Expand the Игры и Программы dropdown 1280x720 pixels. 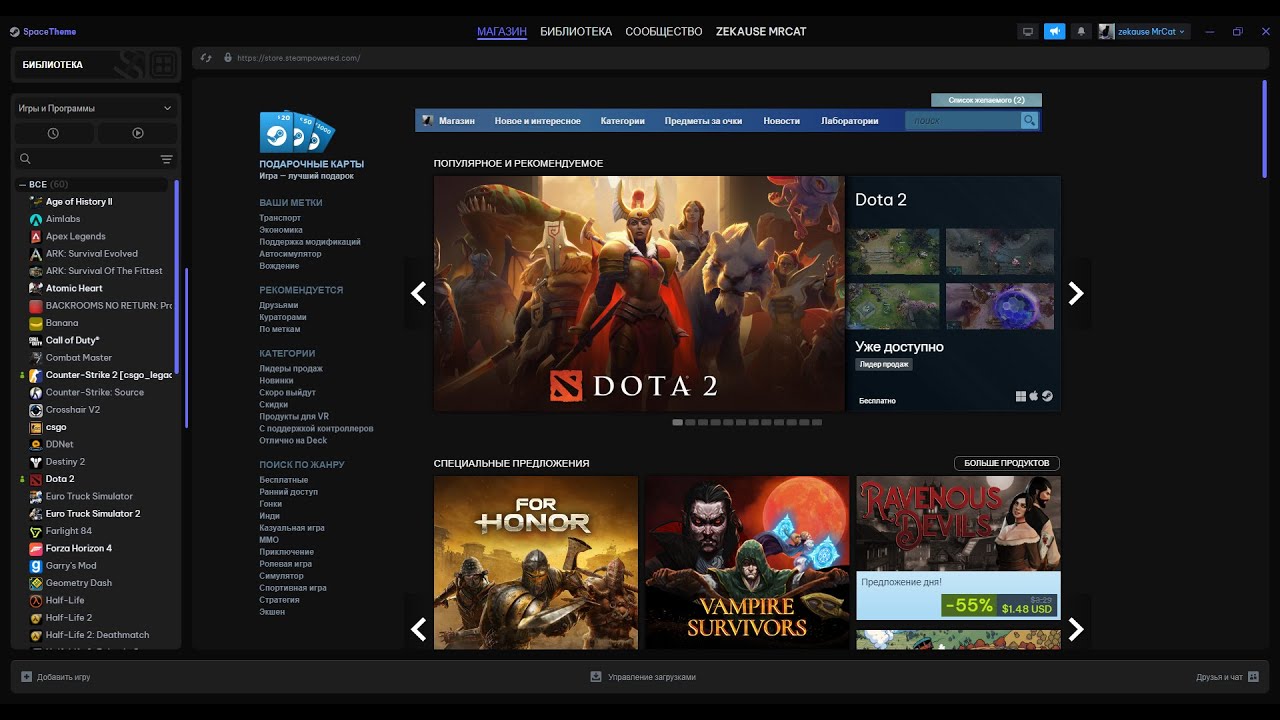(96, 108)
